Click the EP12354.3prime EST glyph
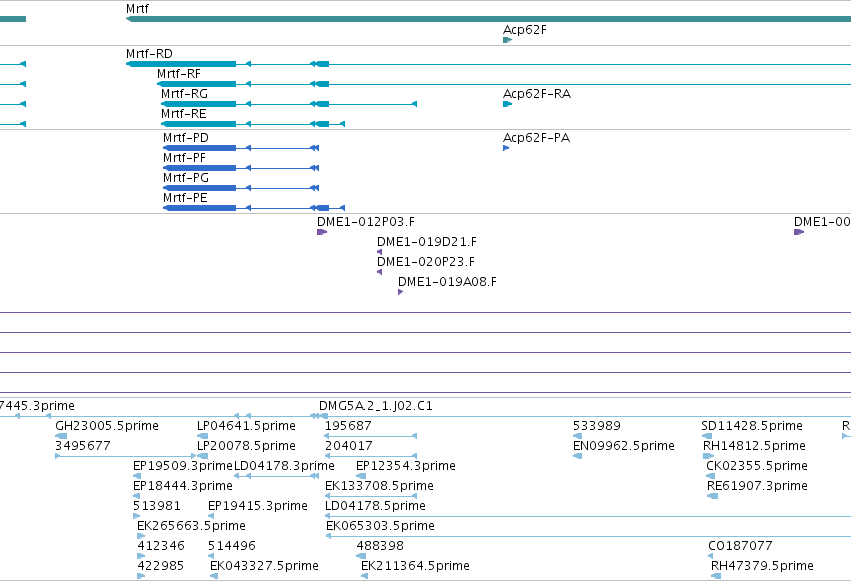Screen dimensions: 851x581 tap(361, 476)
